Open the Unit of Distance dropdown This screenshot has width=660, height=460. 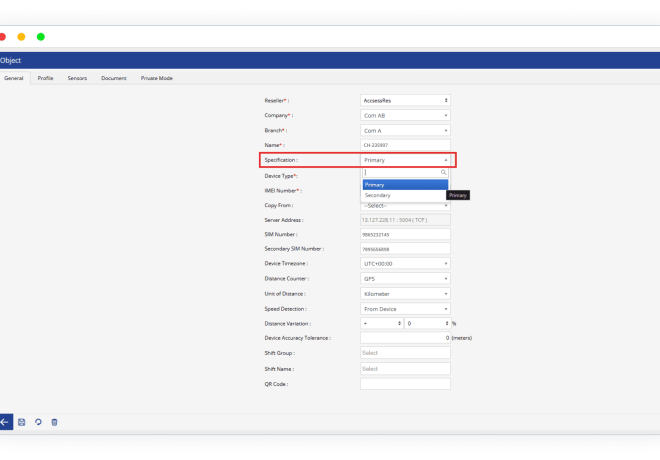[x=404, y=294]
